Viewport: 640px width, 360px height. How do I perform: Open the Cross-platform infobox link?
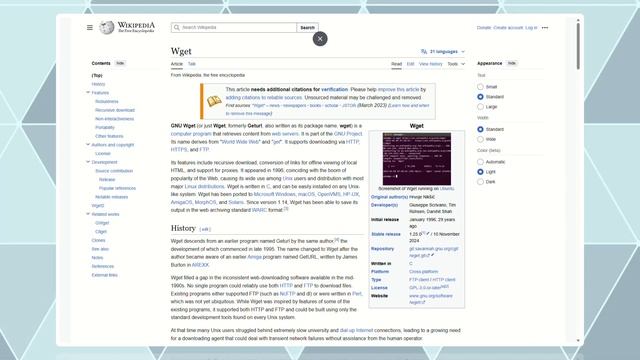point(424,271)
